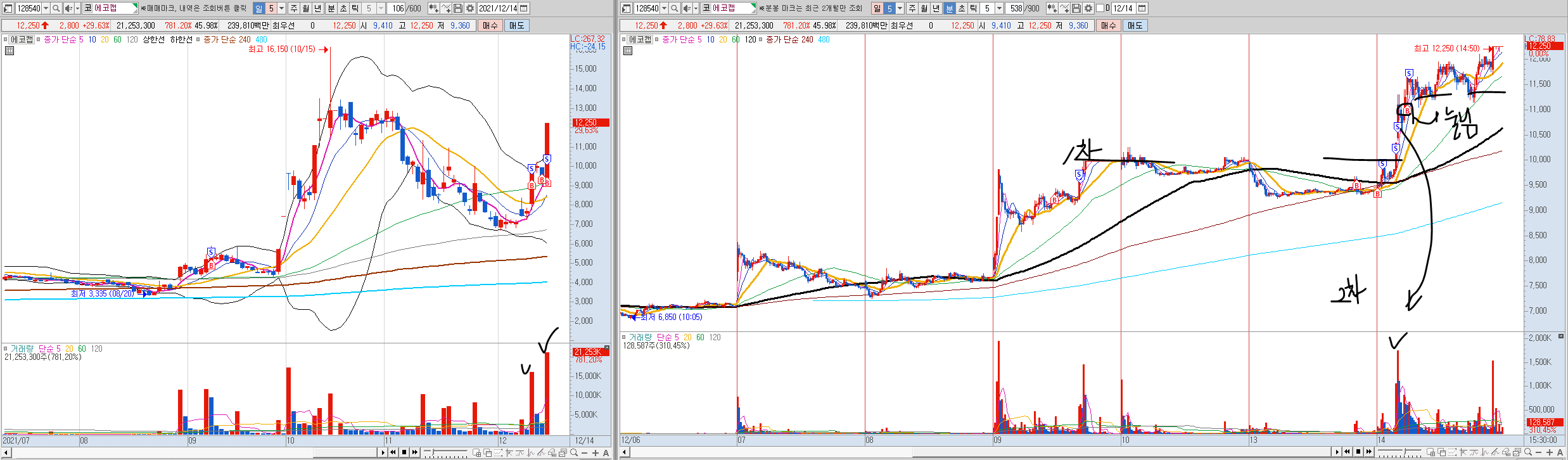Open the calendar picker next to 2021/12/14
1568x460 pixels.
click(x=523, y=8)
